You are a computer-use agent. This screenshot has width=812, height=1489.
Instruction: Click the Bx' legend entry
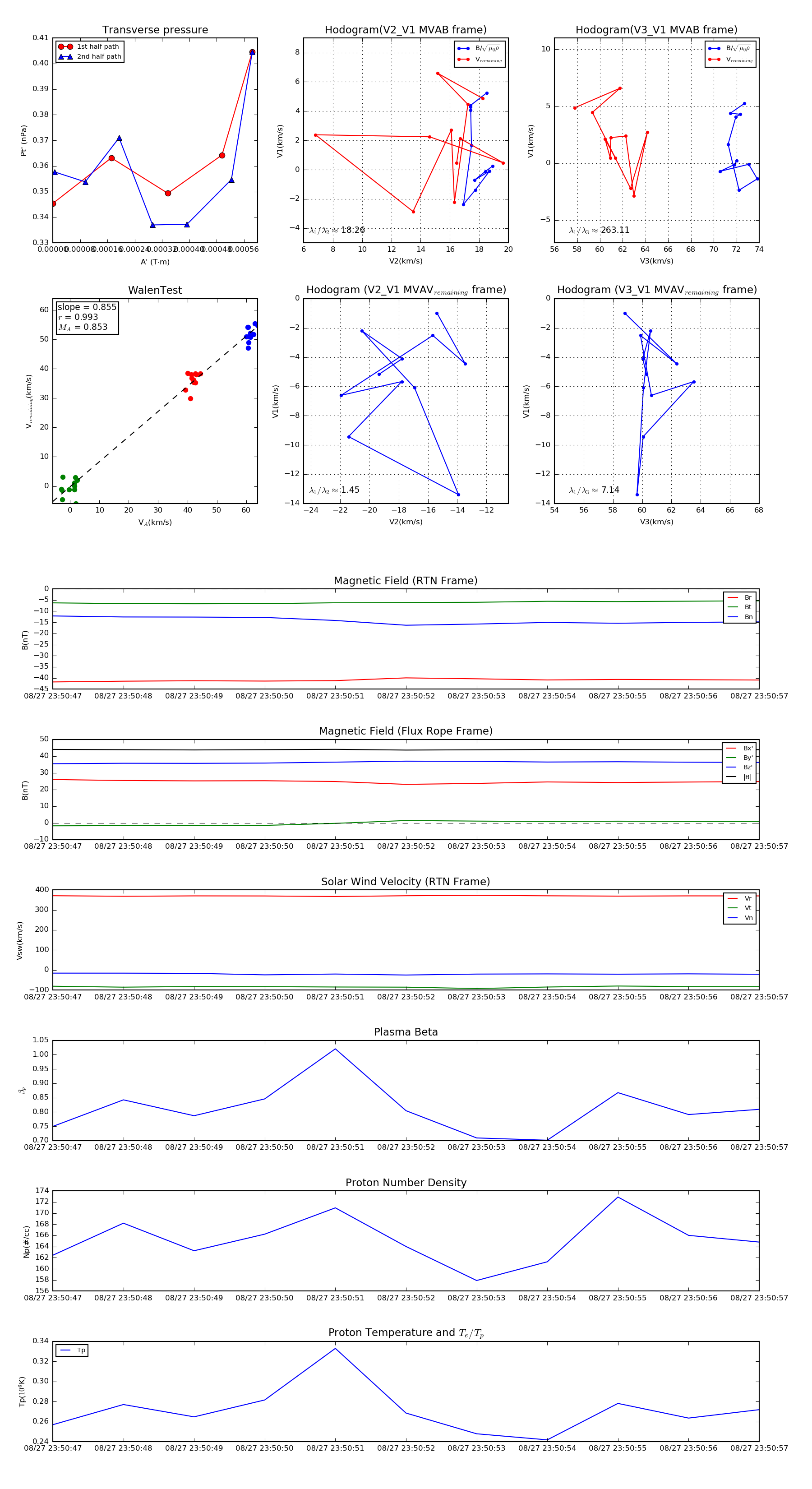739,748
